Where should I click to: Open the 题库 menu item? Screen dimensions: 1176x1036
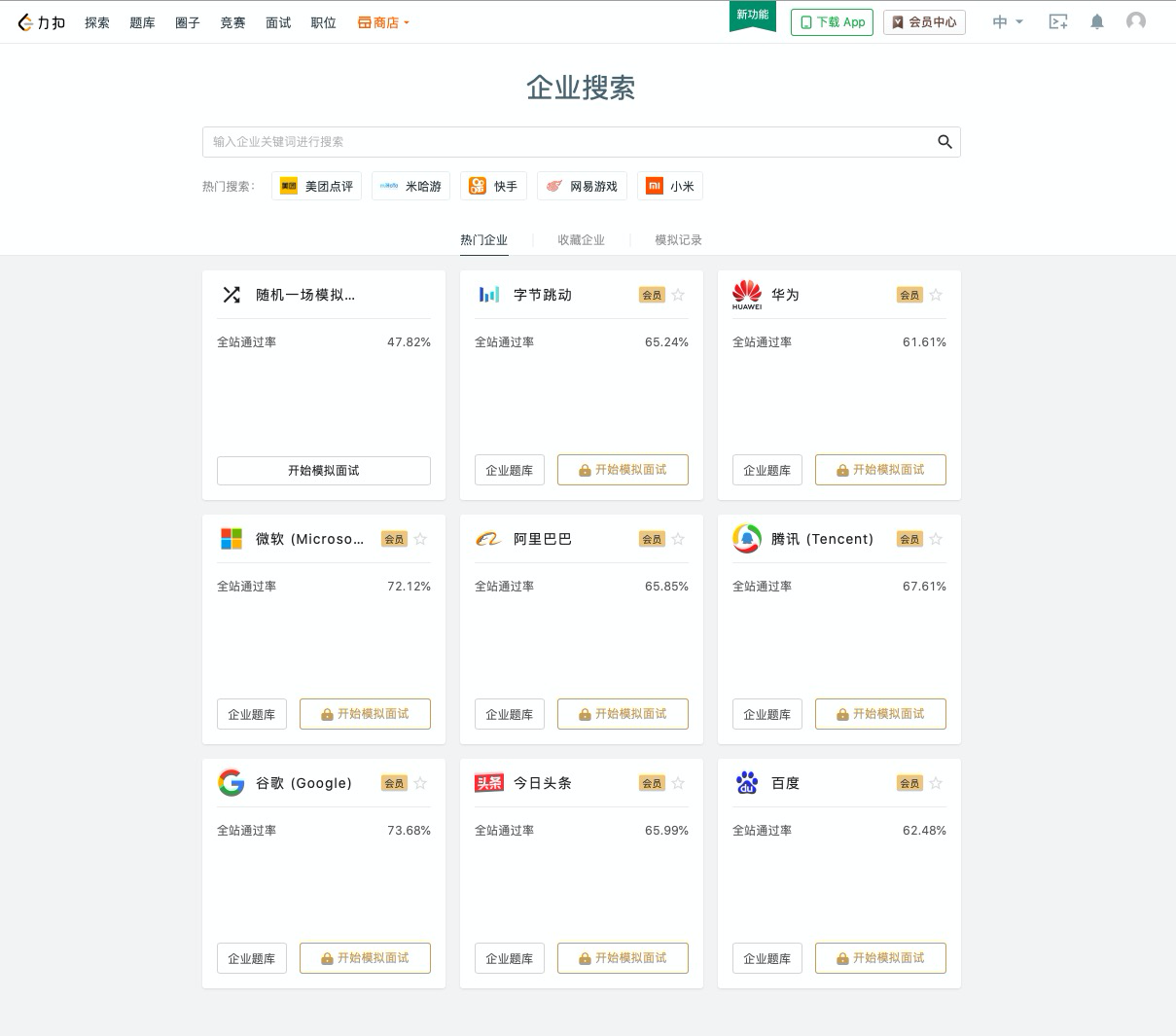142,21
